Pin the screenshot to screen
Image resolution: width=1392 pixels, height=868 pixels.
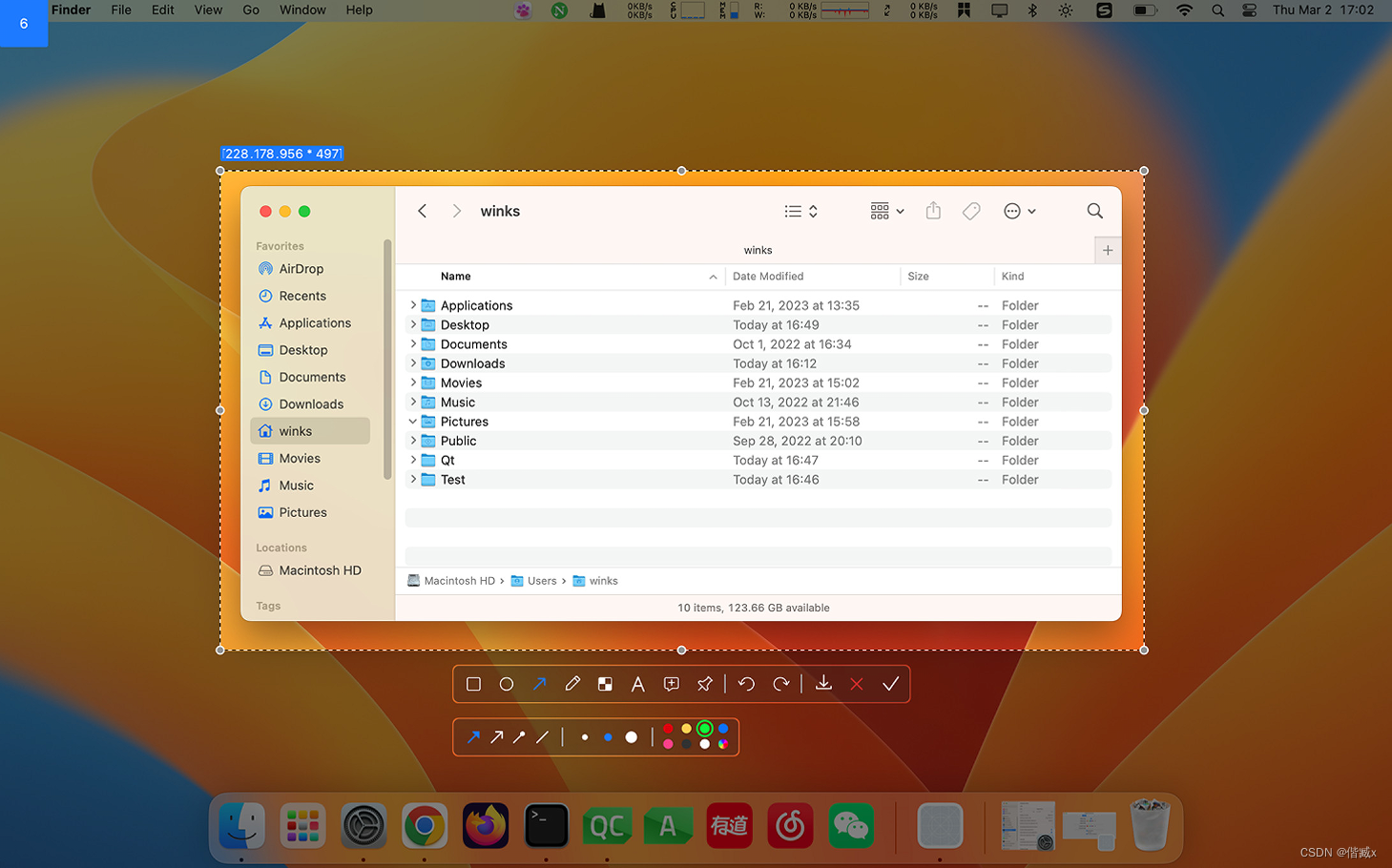(x=705, y=684)
